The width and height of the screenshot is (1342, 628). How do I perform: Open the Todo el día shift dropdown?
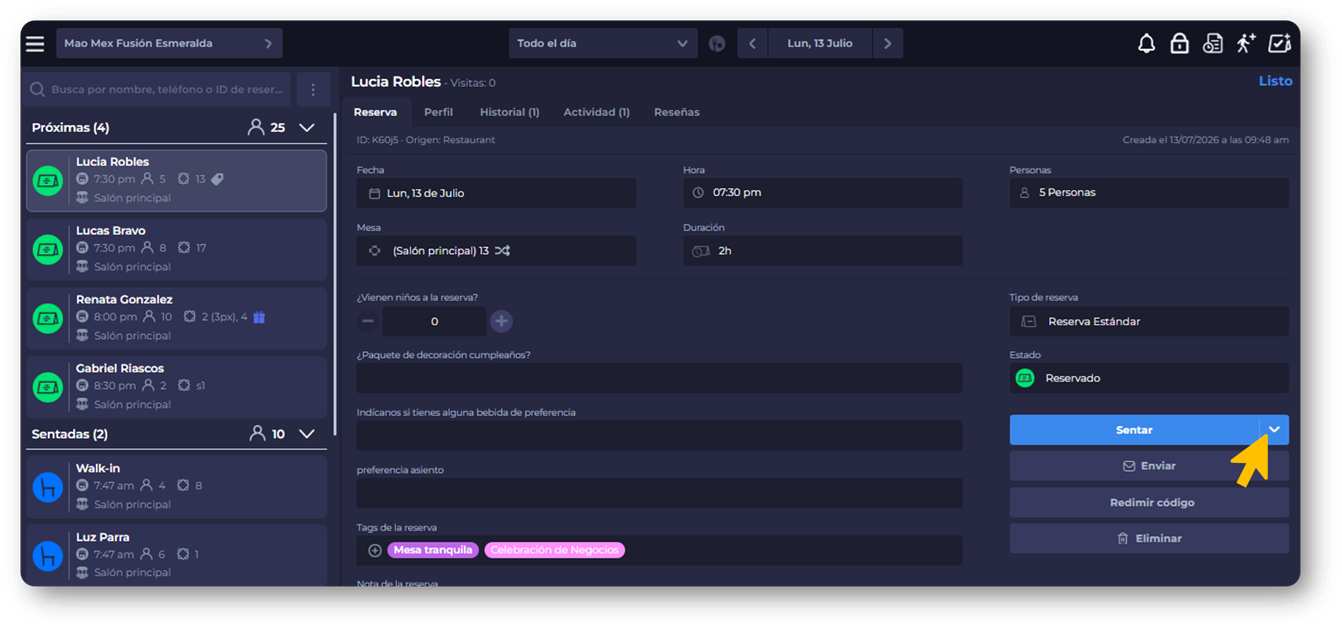click(602, 44)
